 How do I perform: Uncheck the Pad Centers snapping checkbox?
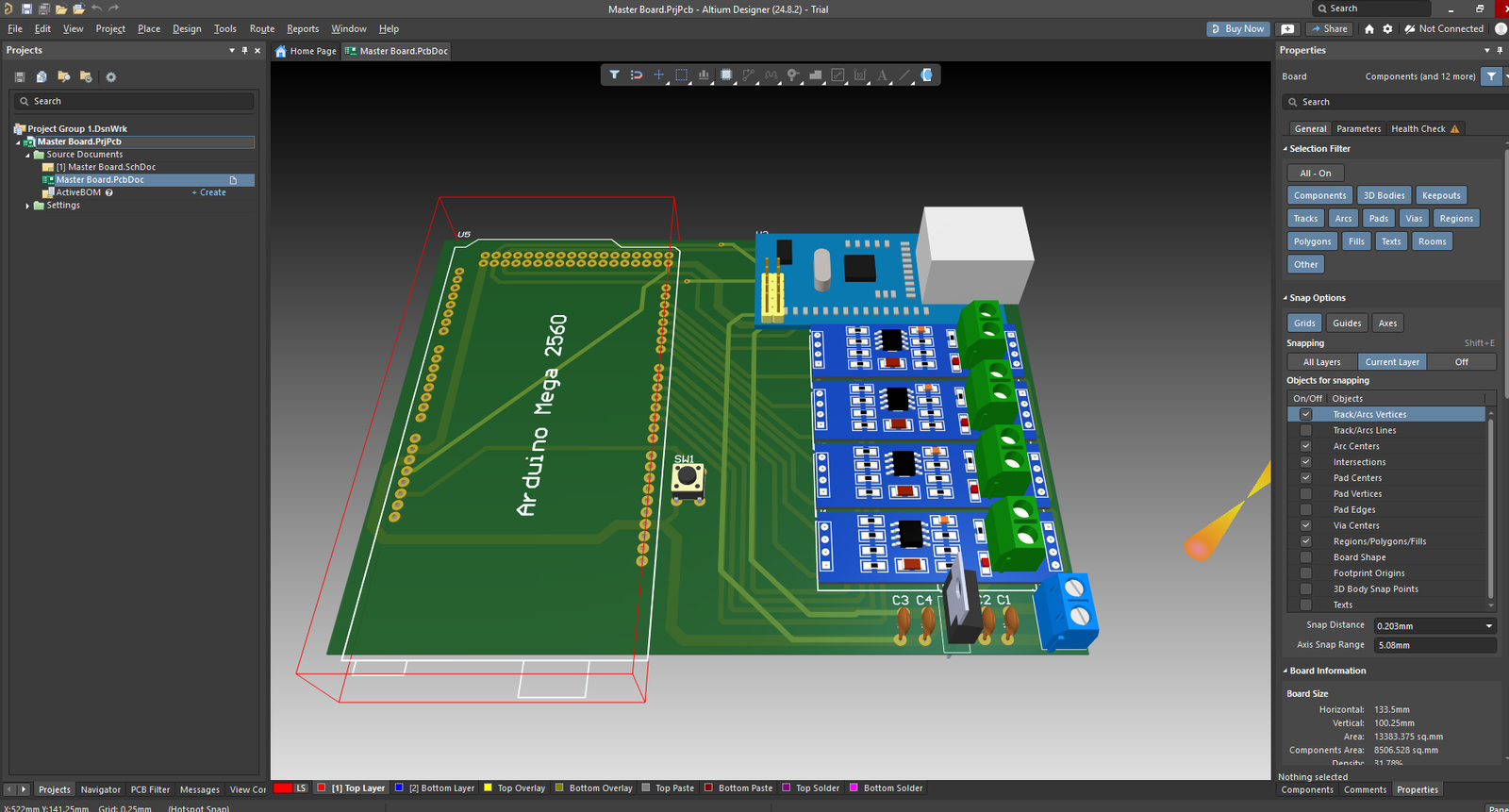tap(1306, 478)
